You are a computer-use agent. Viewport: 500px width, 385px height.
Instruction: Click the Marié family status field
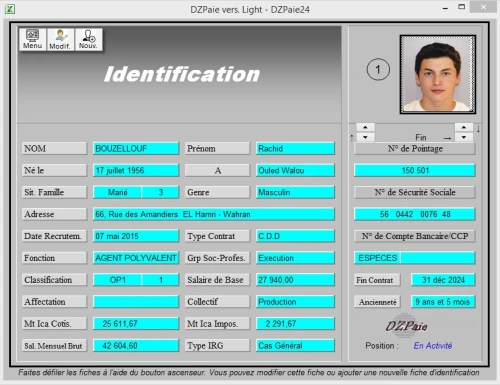point(117,192)
